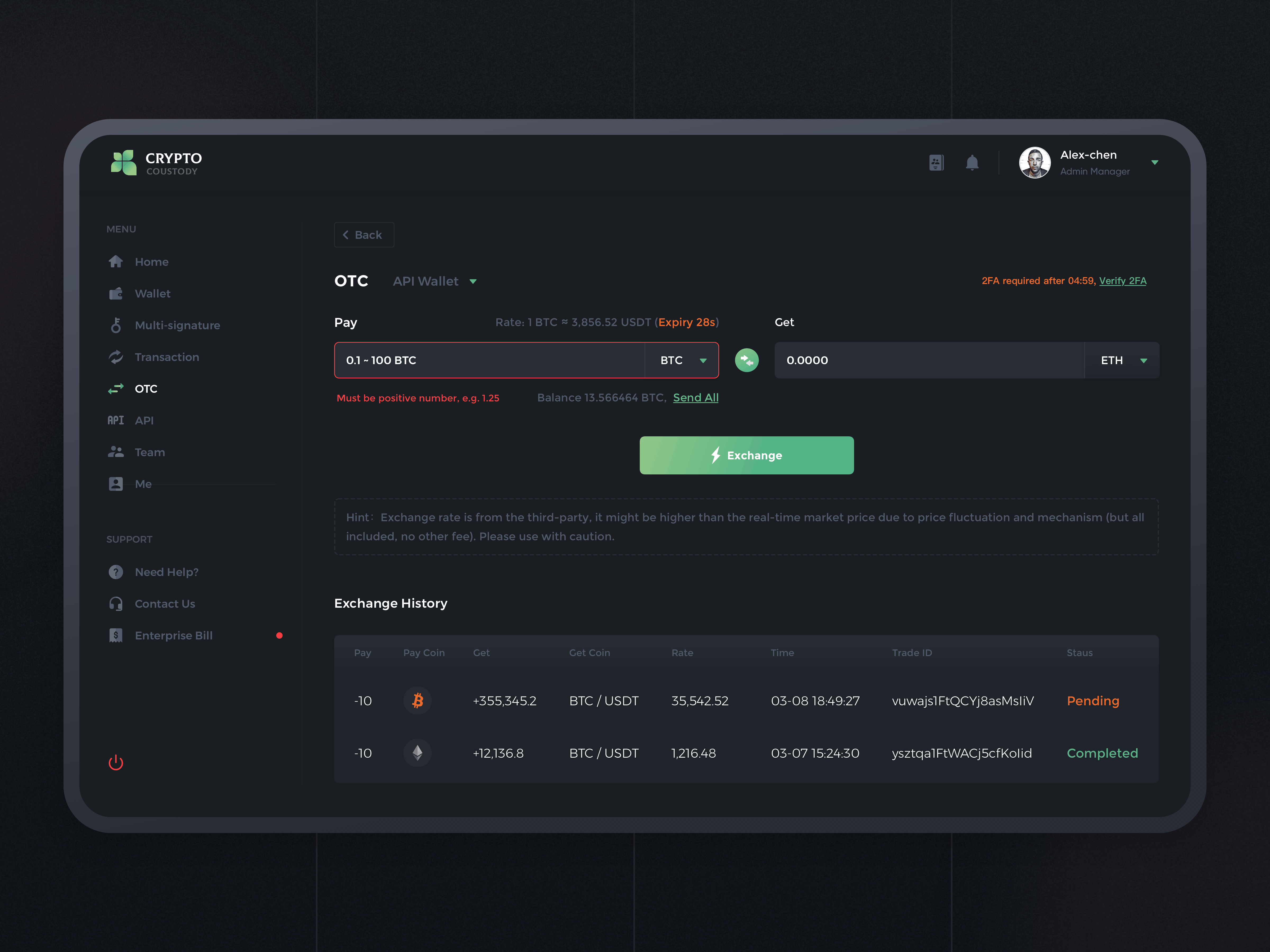Click the red power logout icon
The image size is (1270, 952).
point(116,762)
